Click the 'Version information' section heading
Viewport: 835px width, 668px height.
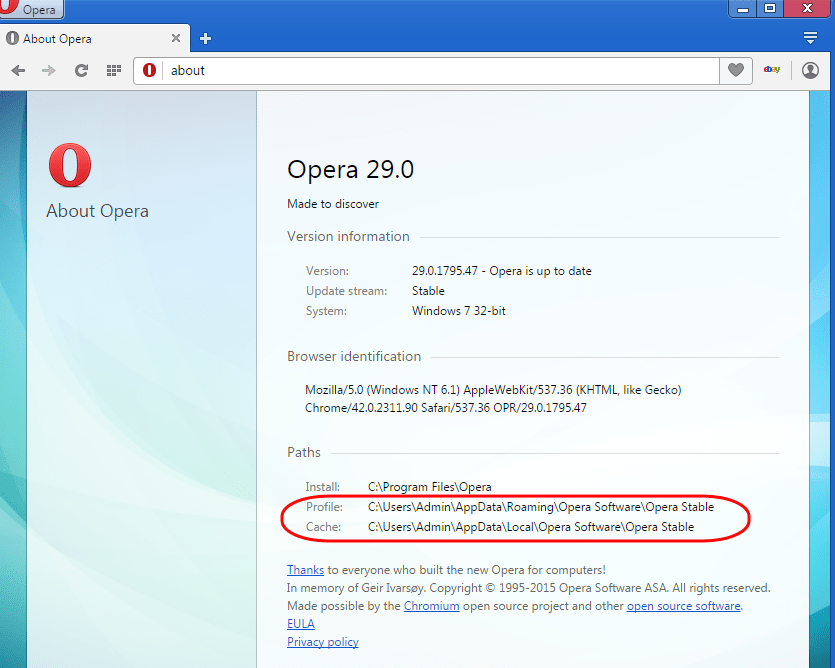click(348, 237)
